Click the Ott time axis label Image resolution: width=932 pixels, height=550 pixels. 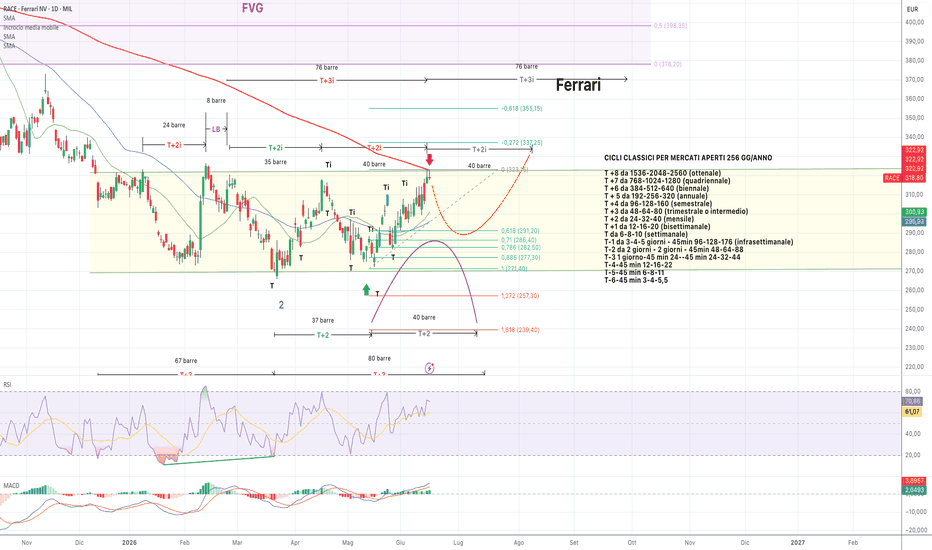point(632,543)
